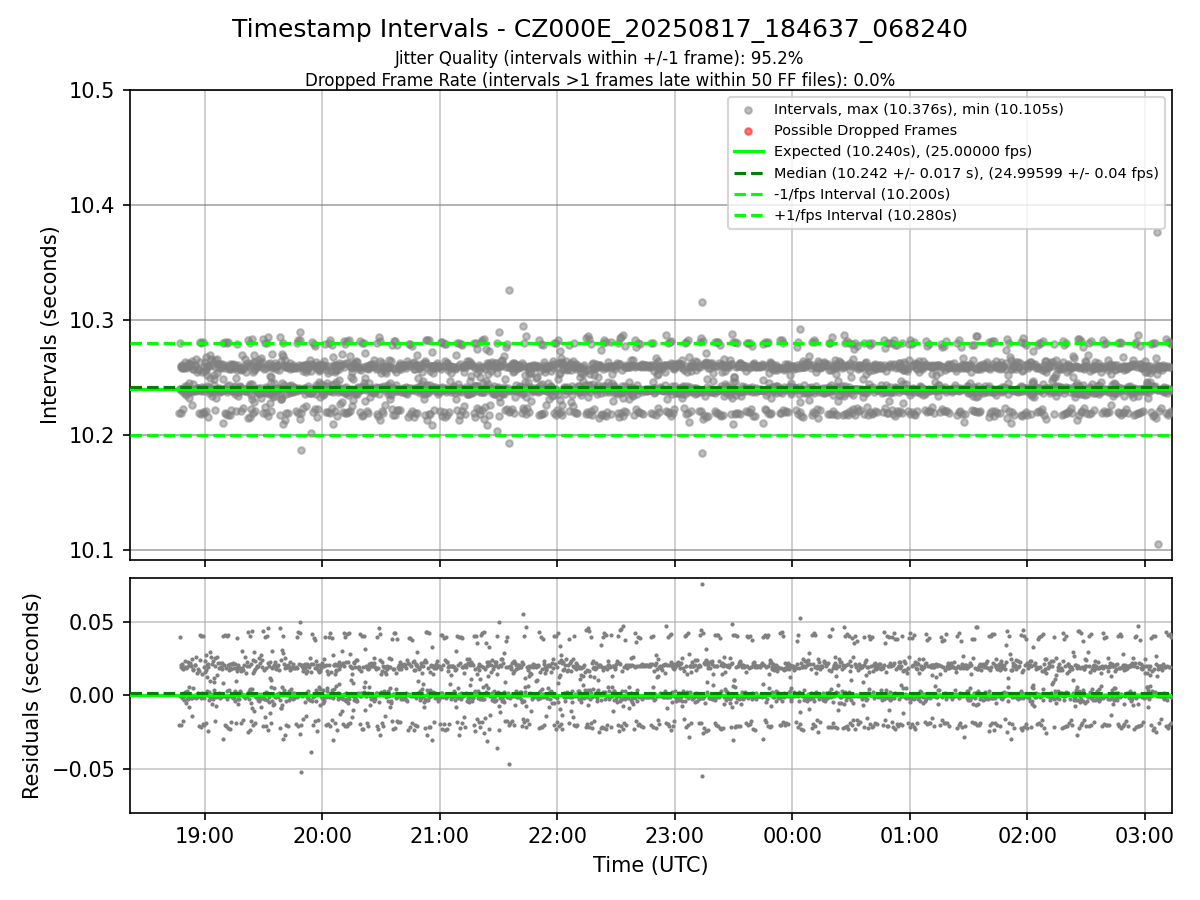Image resolution: width=1200 pixels, height=900 pixels.
Task: Select legend entry '+1/fps Interval (10.280s)'
Action: pos(865,215)
